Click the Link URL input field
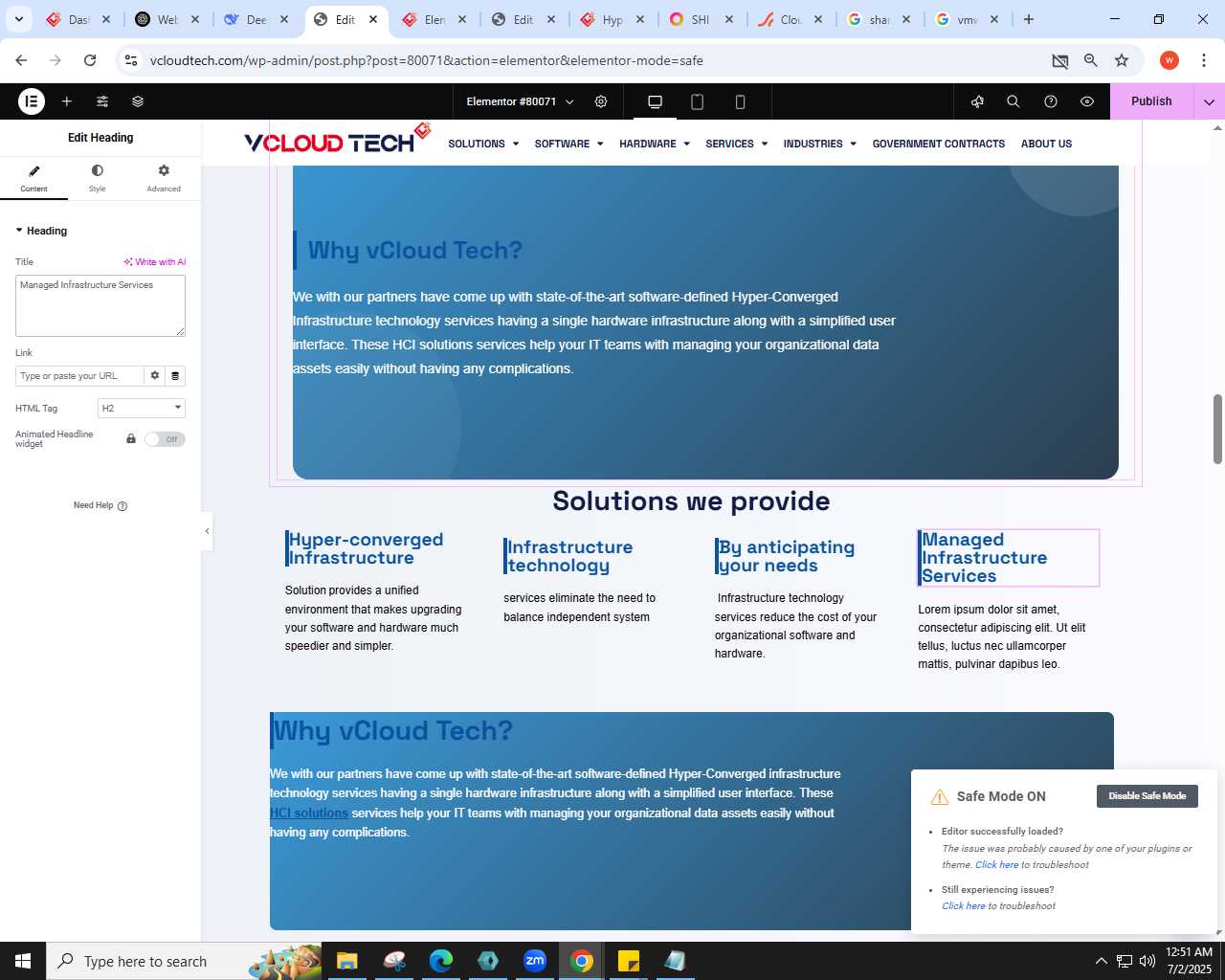Screen dimensions: 1225x980 (x=79, y=376)
